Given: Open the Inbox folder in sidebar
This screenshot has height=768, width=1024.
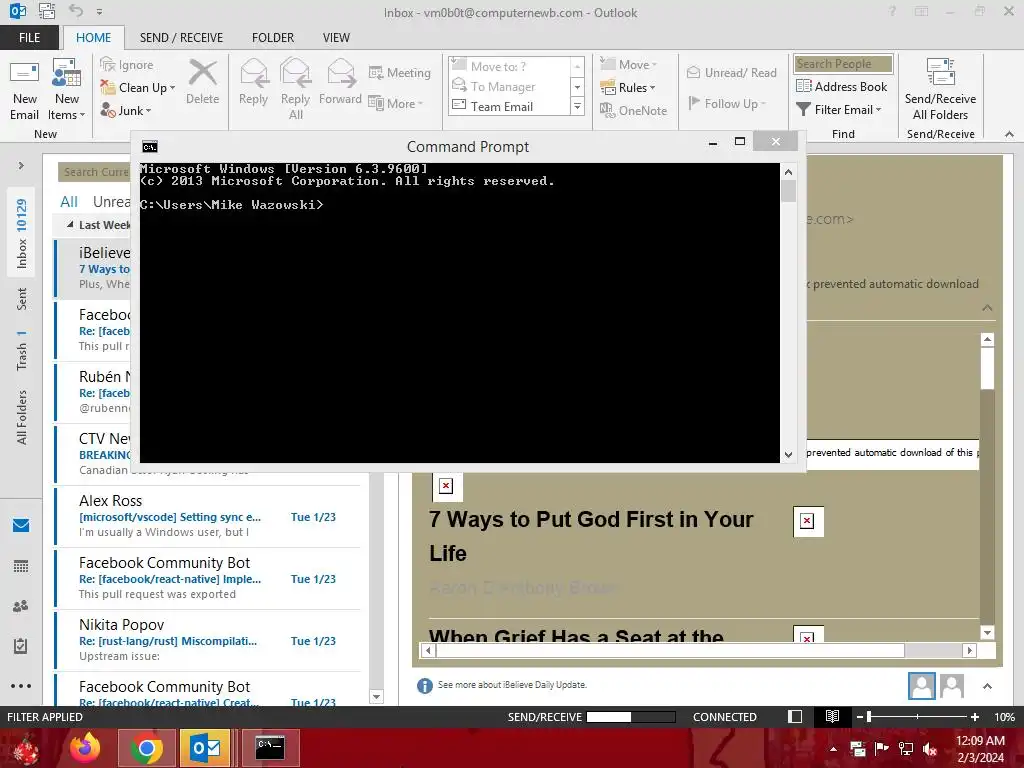Looking at the screenshot, I should (x=22, y=234).
